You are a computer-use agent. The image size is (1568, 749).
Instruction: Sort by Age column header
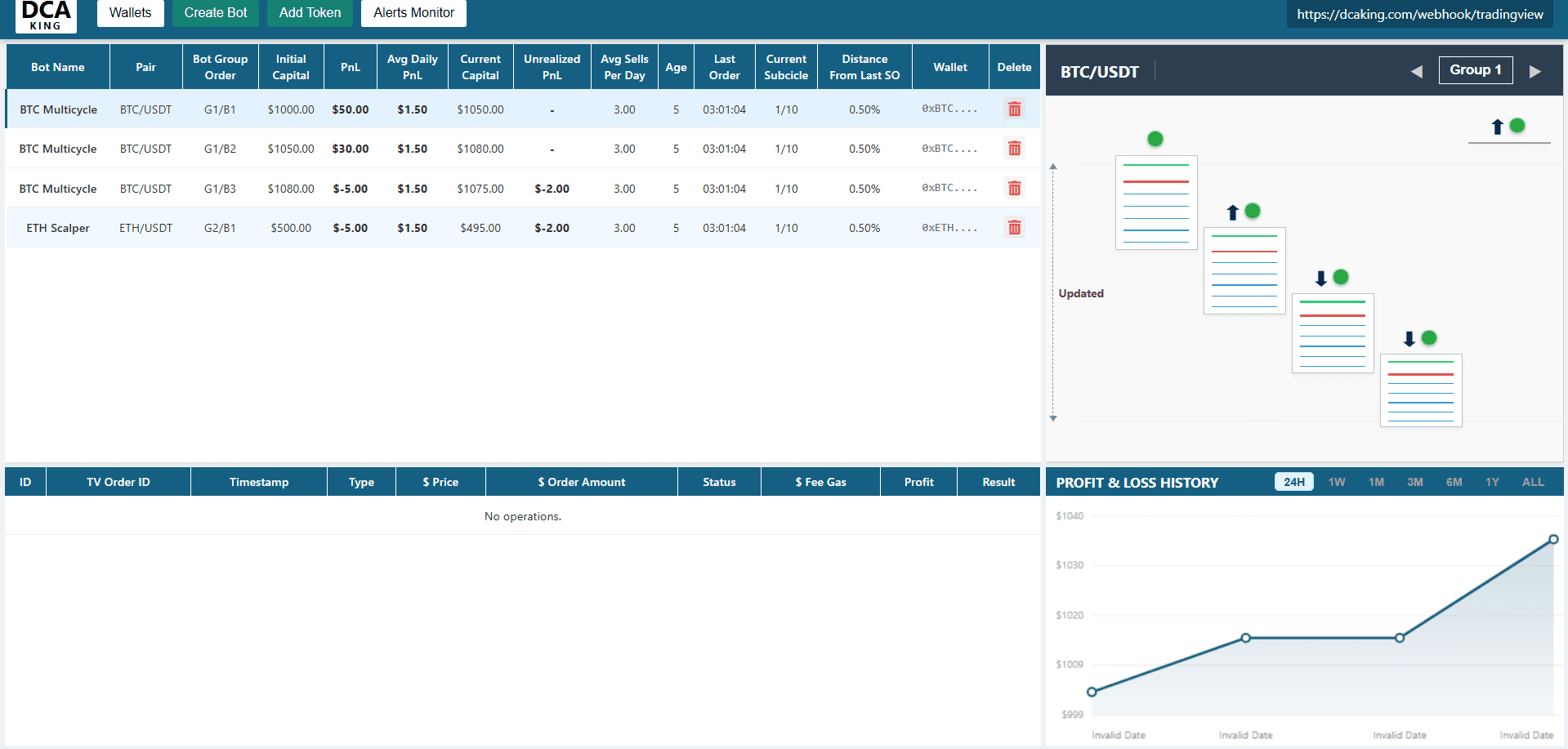point(676,67)
